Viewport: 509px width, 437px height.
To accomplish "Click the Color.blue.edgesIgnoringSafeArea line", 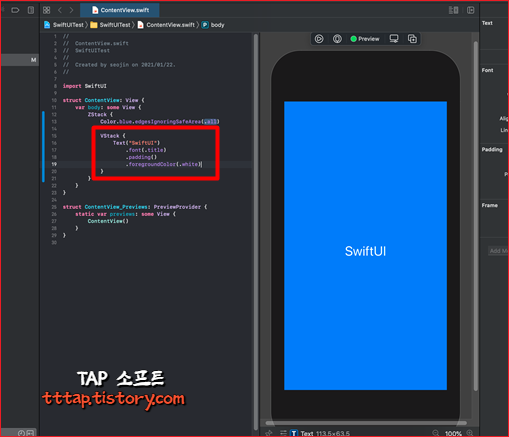I will 160,122.
